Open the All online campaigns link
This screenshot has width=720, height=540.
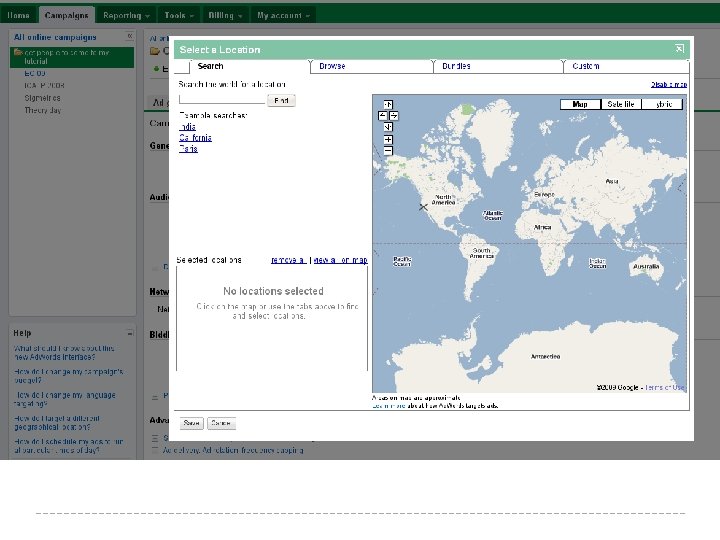click(x=55, y=37)
